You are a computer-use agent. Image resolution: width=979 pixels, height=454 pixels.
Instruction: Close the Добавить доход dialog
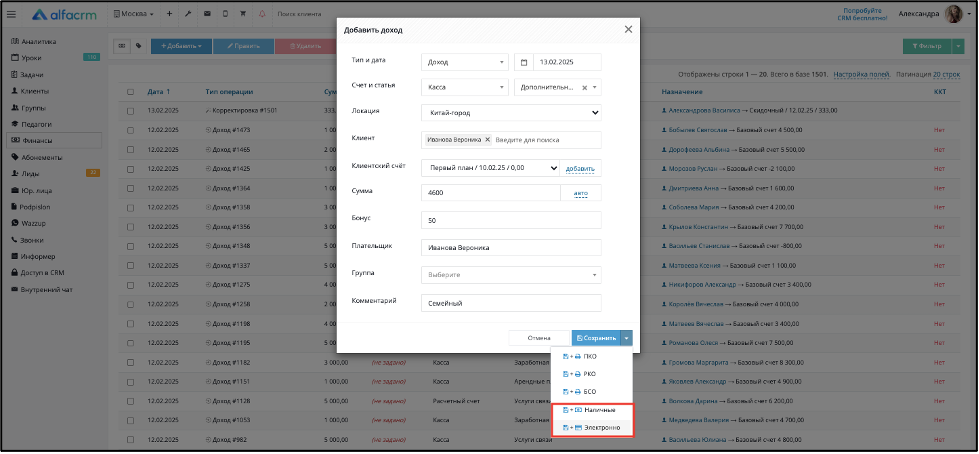(x=628, y=29)
